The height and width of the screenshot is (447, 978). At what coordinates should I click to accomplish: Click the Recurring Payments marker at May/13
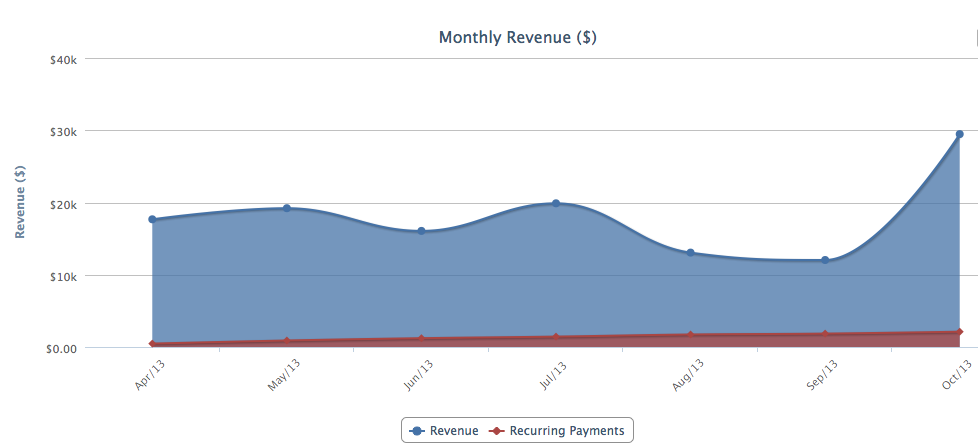[x=287, y=341]
